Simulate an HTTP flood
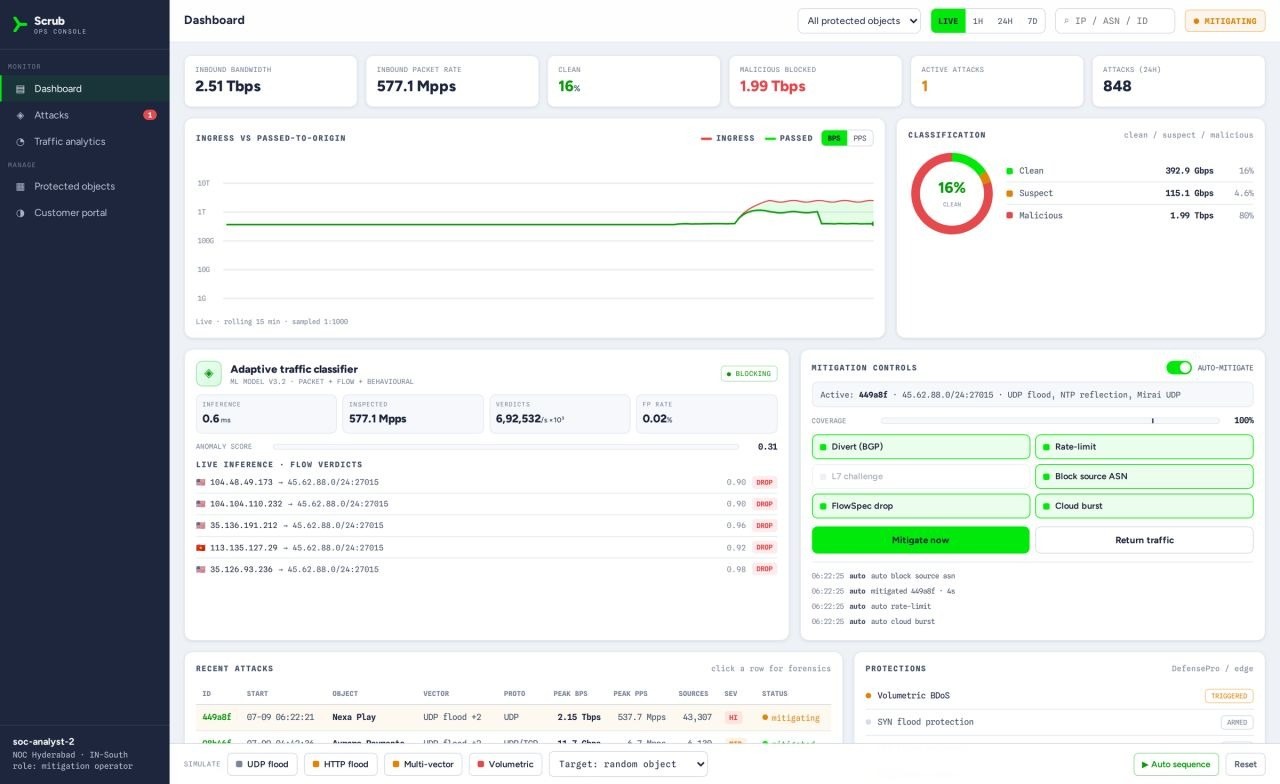 click(340, 764)
